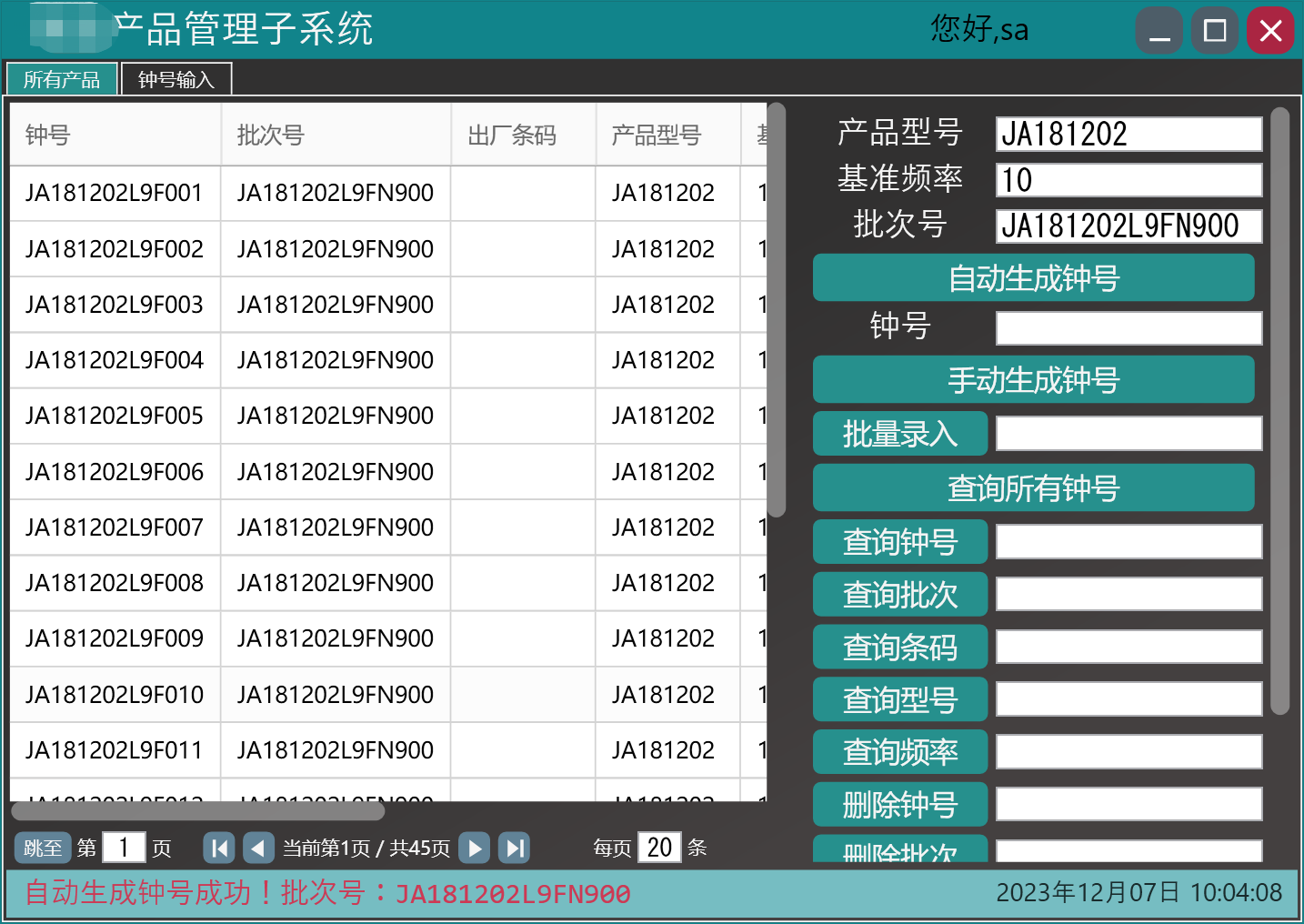Click the 当前第1页 / 共45页 page indicator
1304x924 pixels.
(366, 849)
